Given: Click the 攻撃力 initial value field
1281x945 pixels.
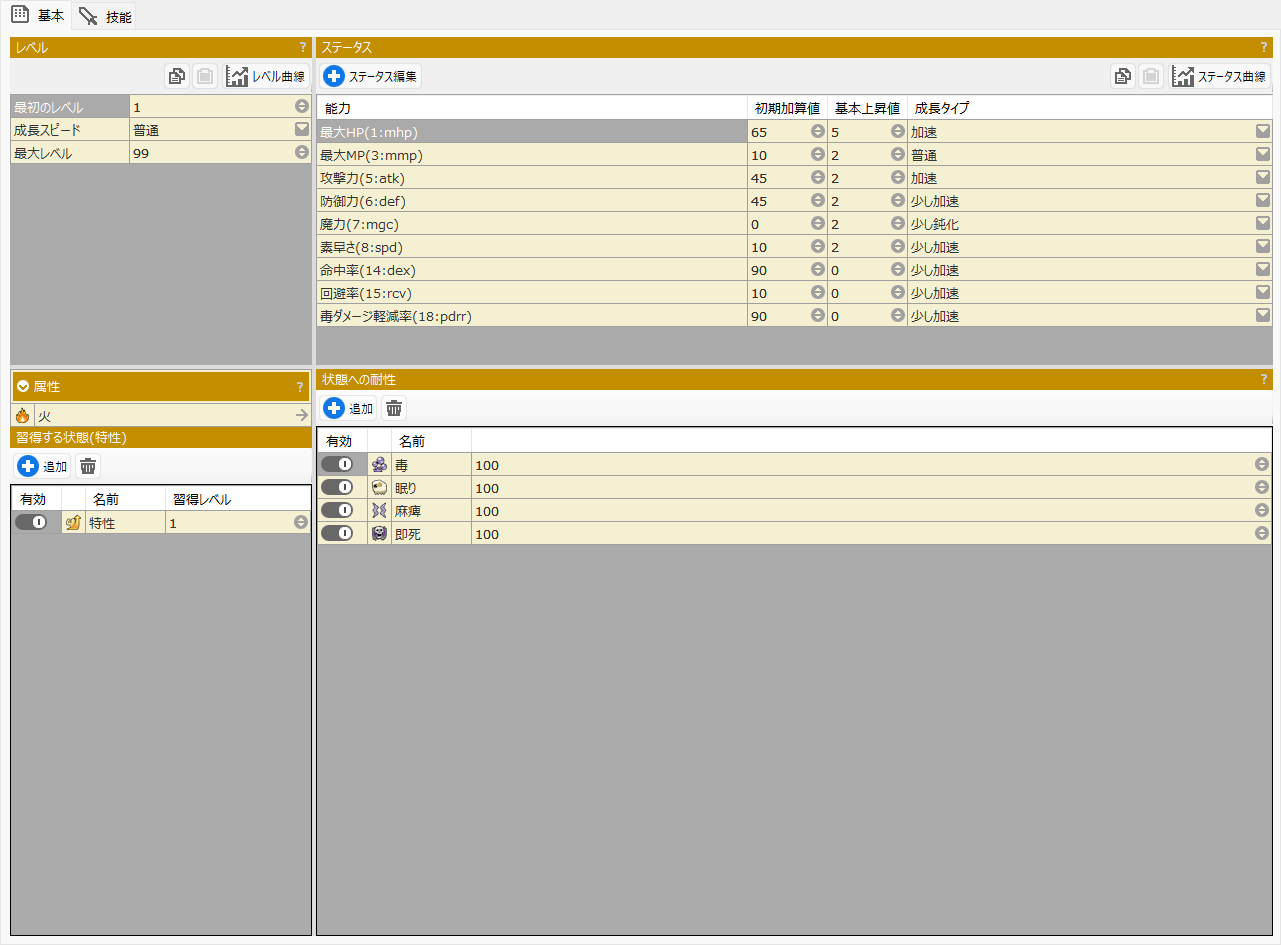Looking at the screenshot, I should click(x=778, y=178).
